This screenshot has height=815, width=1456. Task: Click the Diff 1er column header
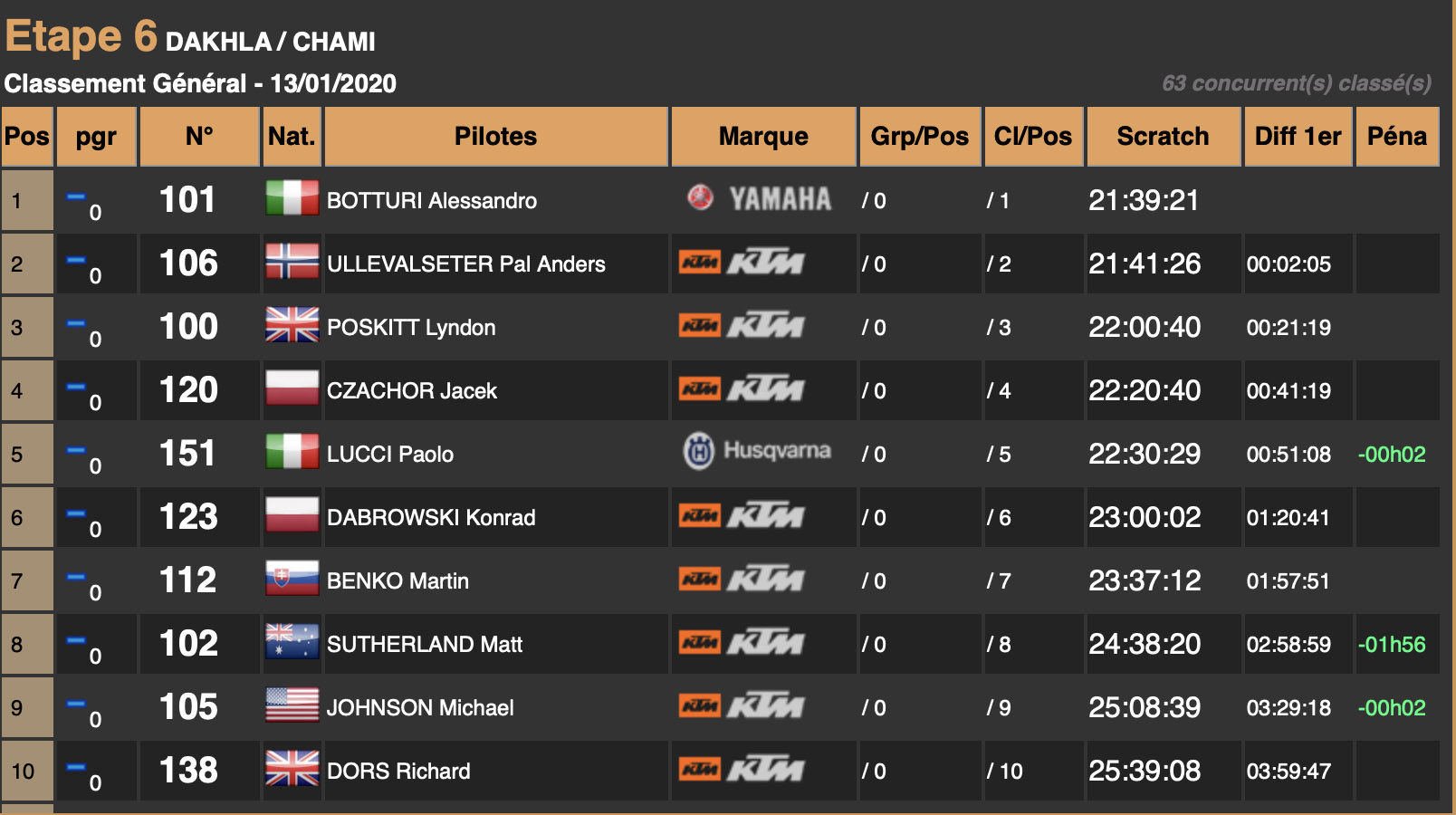click(x=1298, y=137)
